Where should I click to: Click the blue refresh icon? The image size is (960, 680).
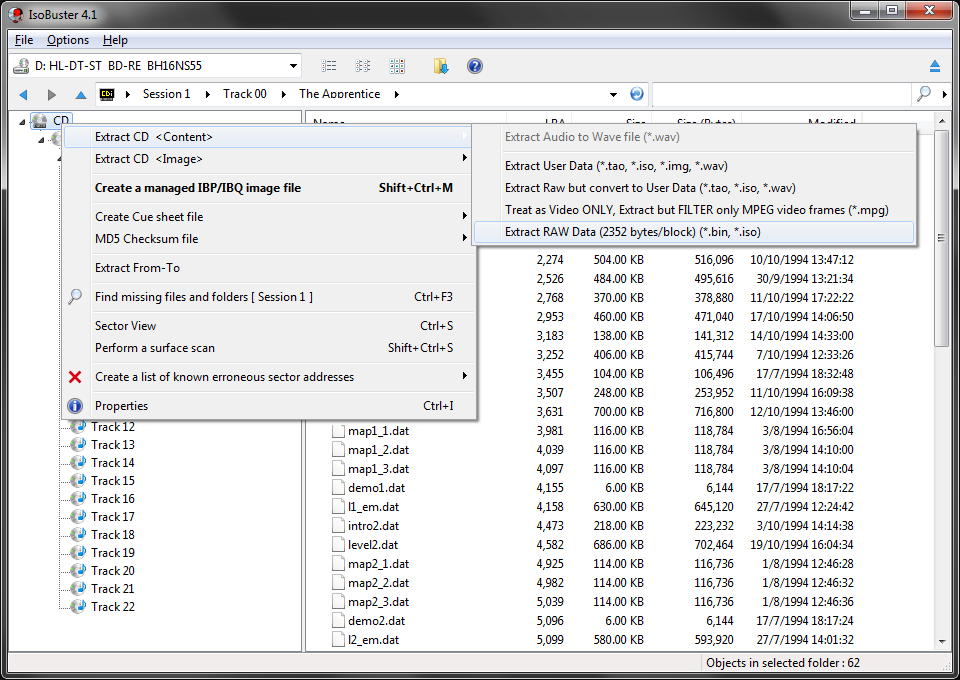coord(637,94)
